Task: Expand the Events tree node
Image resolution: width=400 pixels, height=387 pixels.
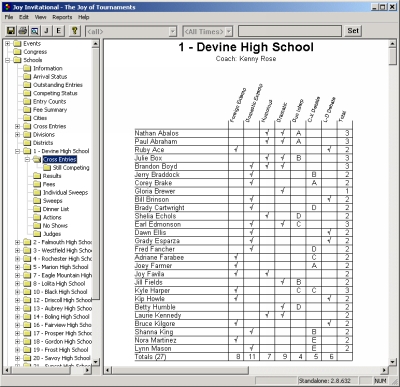Action: coord(7,44)
